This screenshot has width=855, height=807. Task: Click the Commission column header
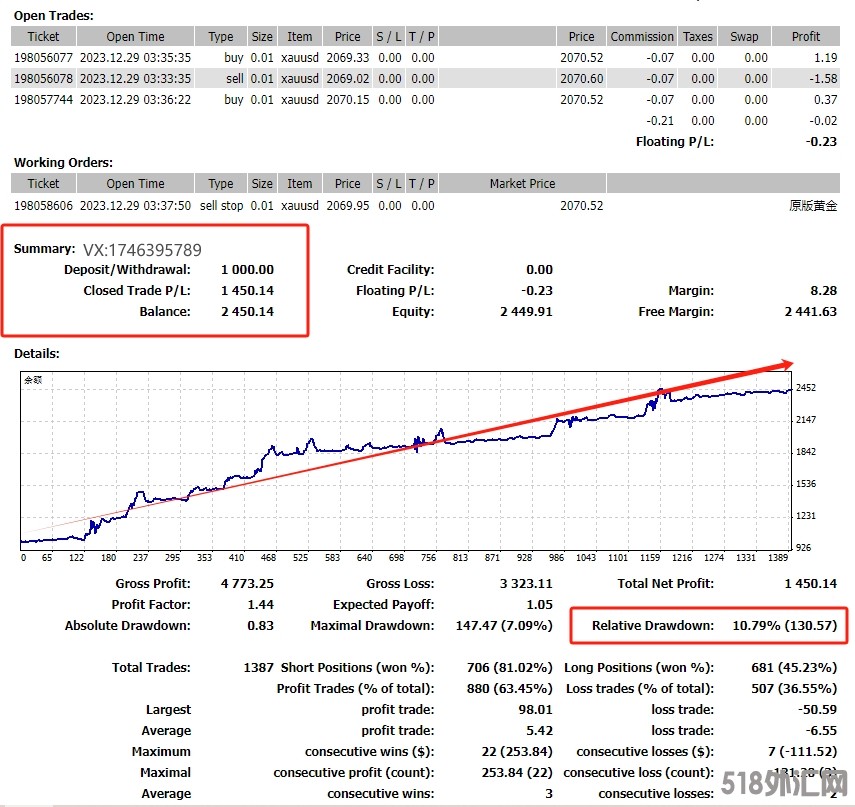(x=642, y=37)
